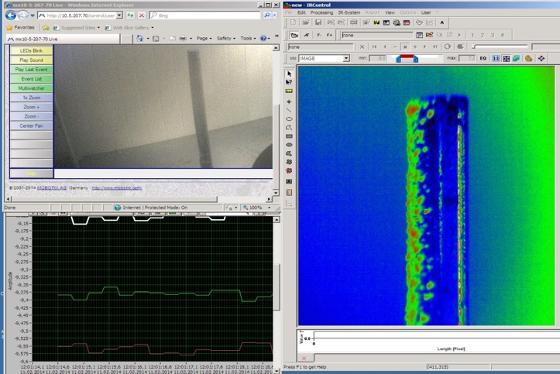Open the Web Slice Gallery dropdown

[x=130, y=28]
